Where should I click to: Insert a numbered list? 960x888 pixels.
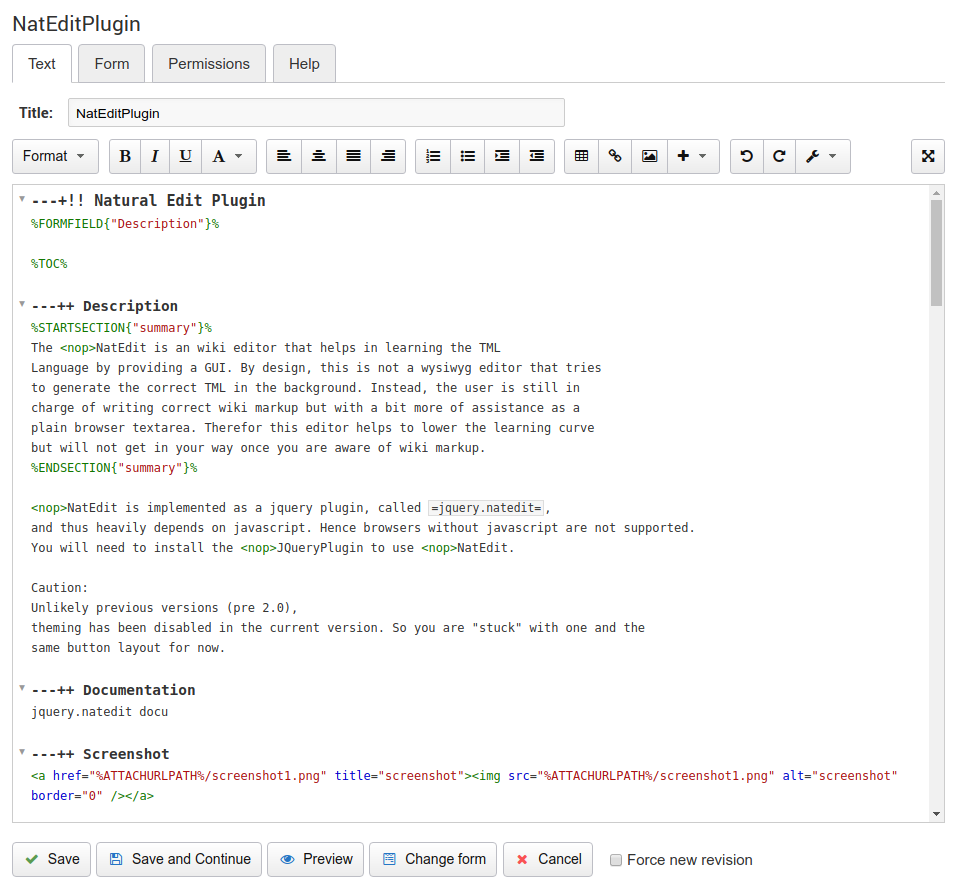433,156
